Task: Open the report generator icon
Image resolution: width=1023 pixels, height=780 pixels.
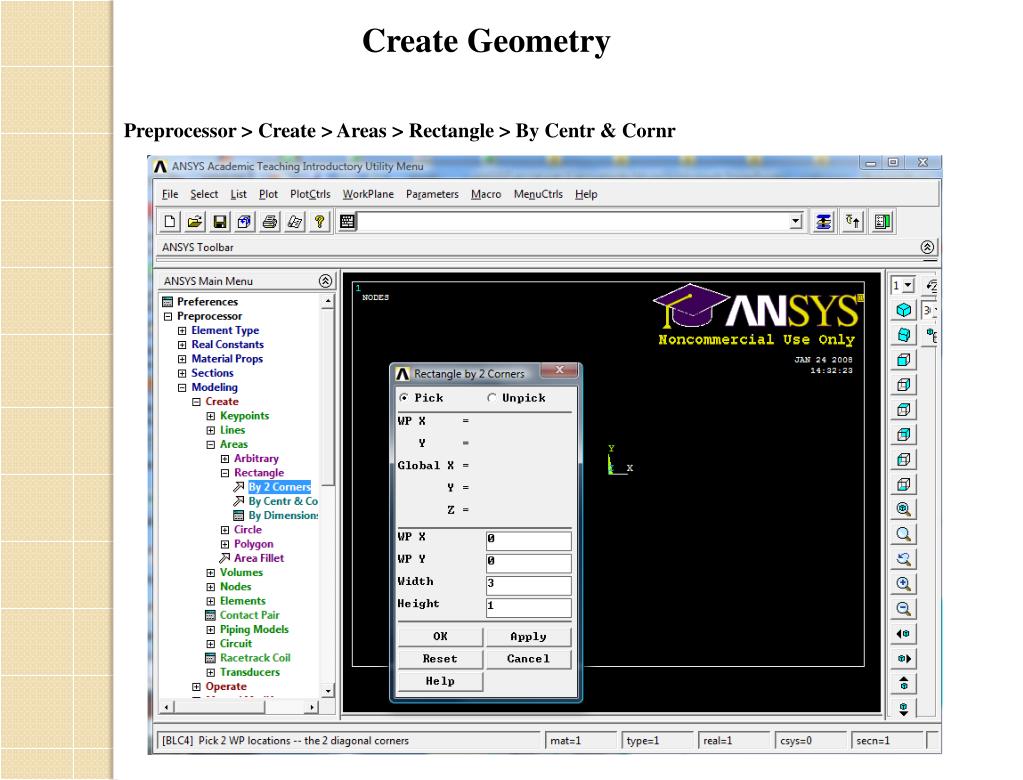Action: 294,222
